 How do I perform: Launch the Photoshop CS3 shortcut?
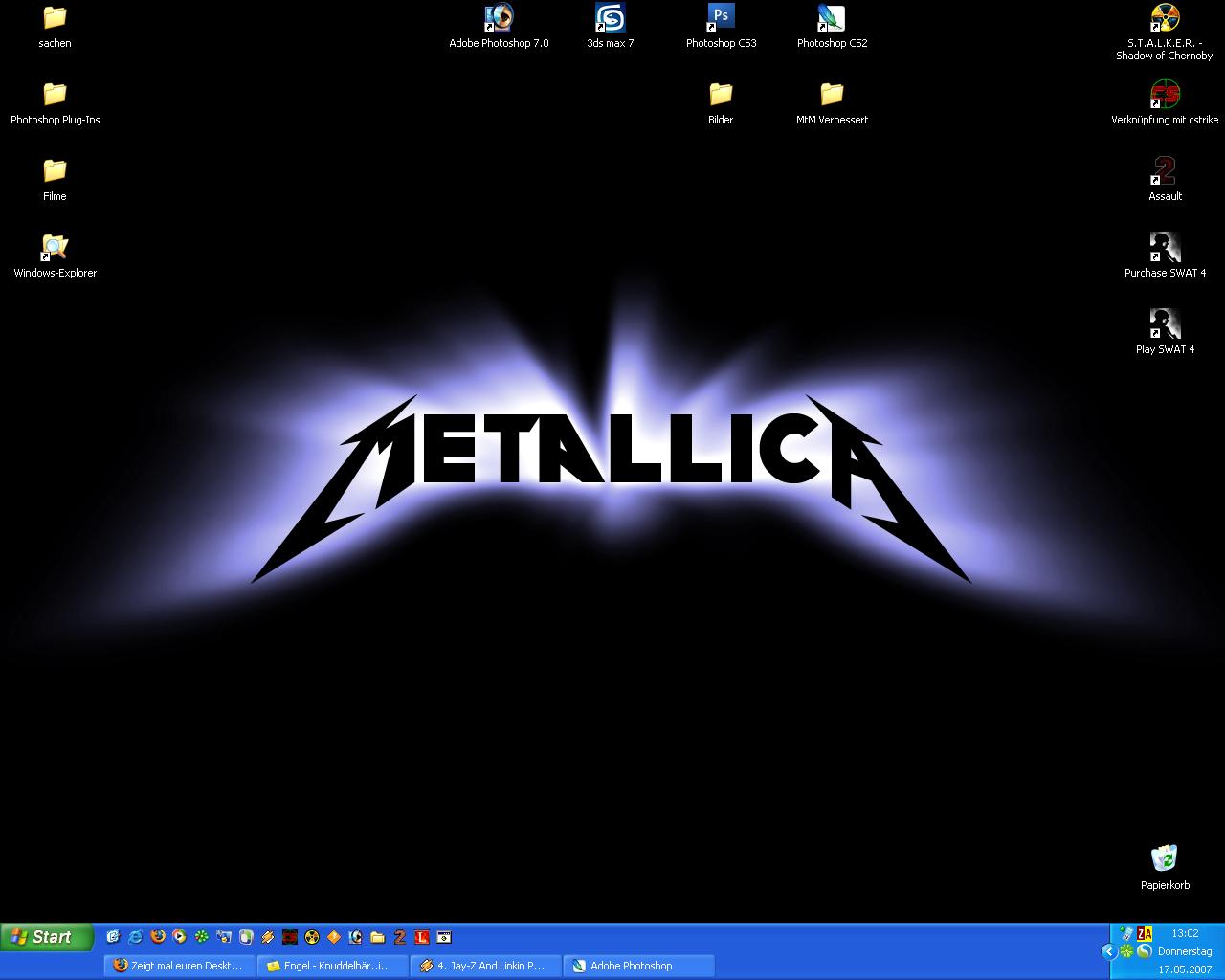(x=721, y=27)
